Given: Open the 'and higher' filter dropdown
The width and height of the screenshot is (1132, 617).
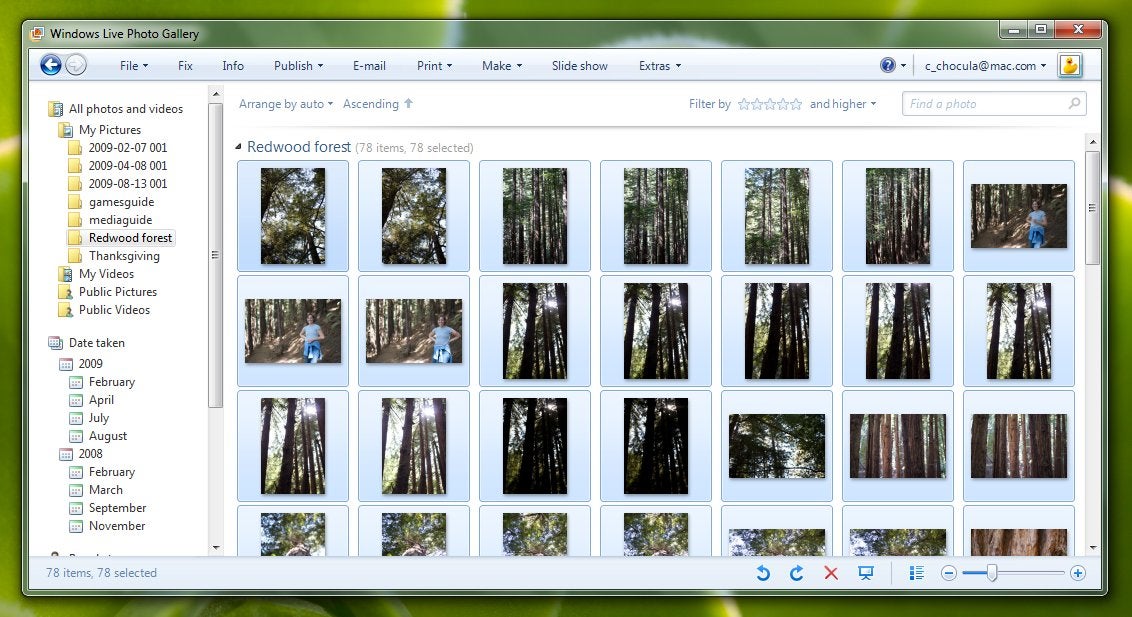Looking at the screenshot, I should tap(843, 104).
